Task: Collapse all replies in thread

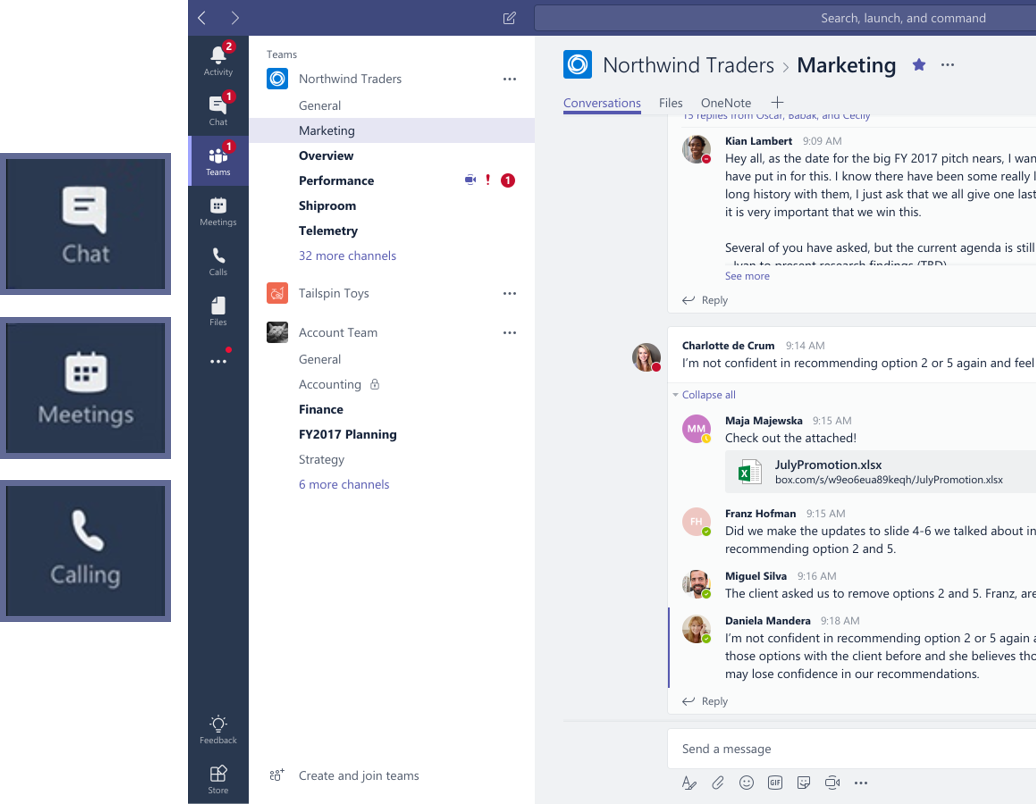Action: pyautogui.click(x=708, y=395)
